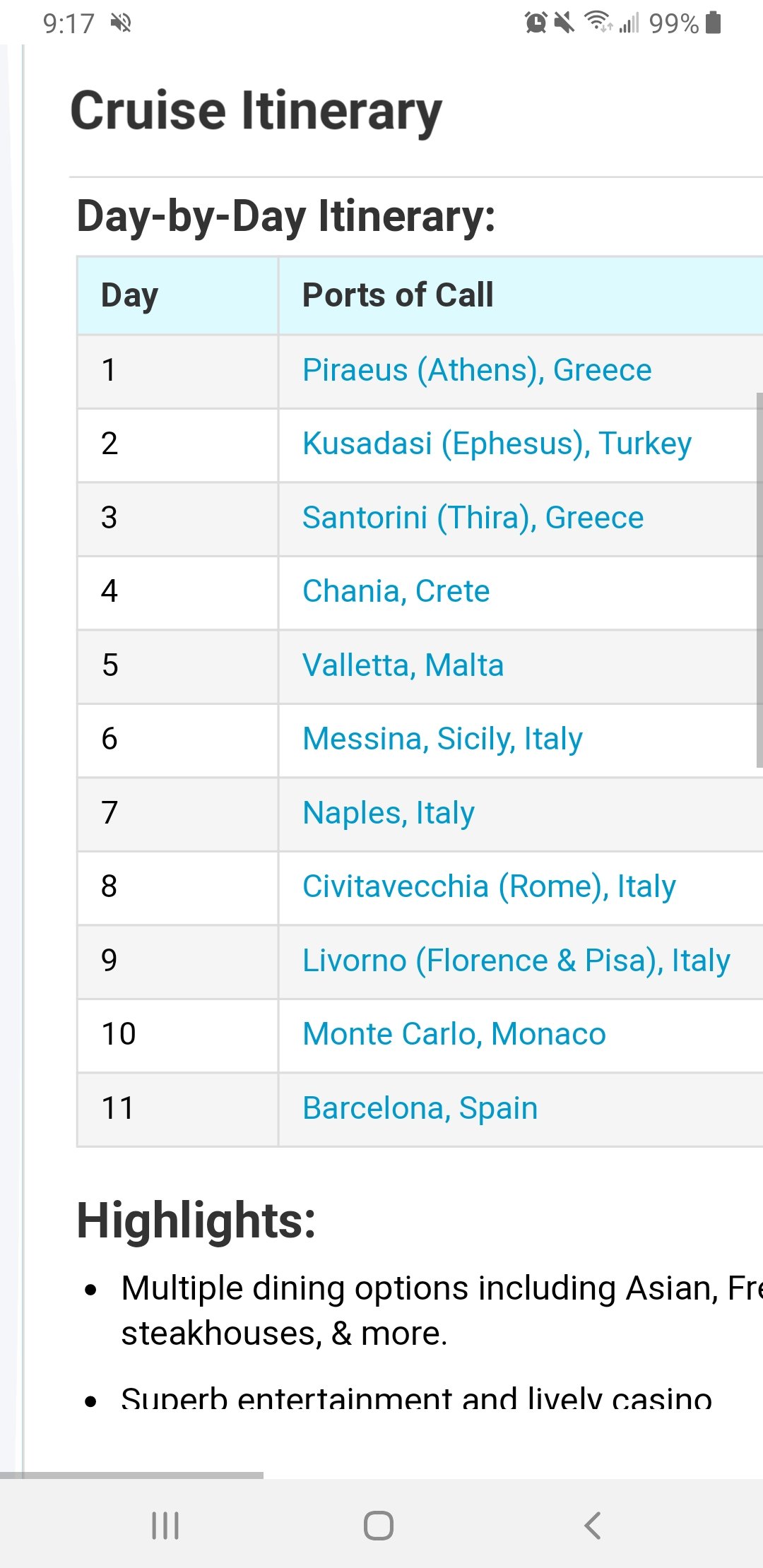Open the Naples, Italy port link
This screenshot has height=1568, width=763.
click(388, 813)
